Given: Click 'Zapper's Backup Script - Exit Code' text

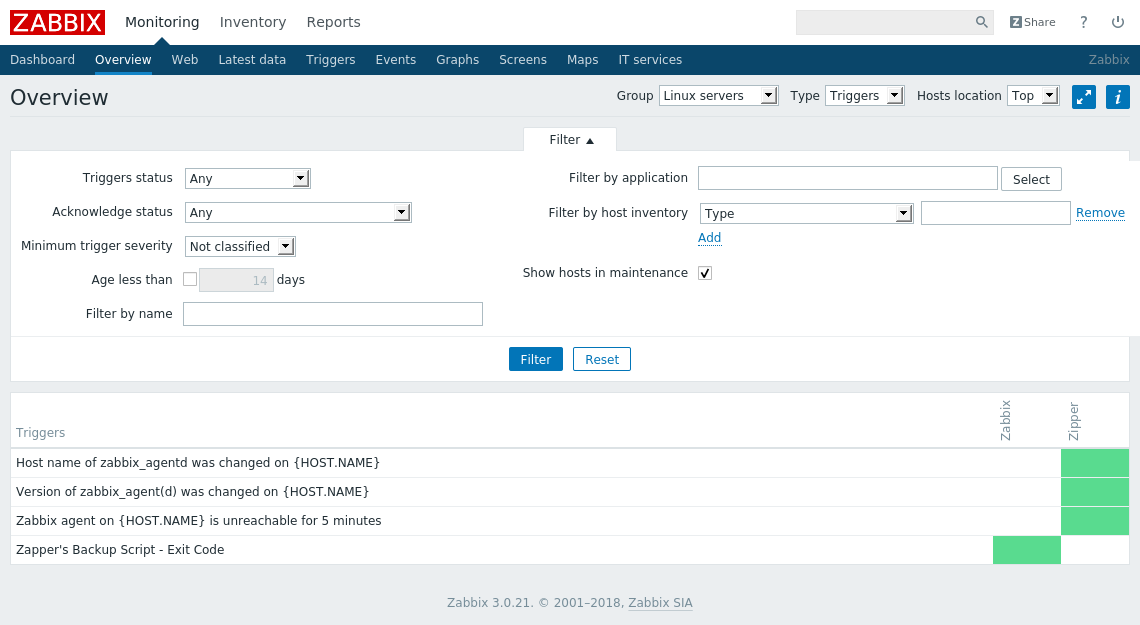Looking at the screenshot, I should click(x=120, y=550).
